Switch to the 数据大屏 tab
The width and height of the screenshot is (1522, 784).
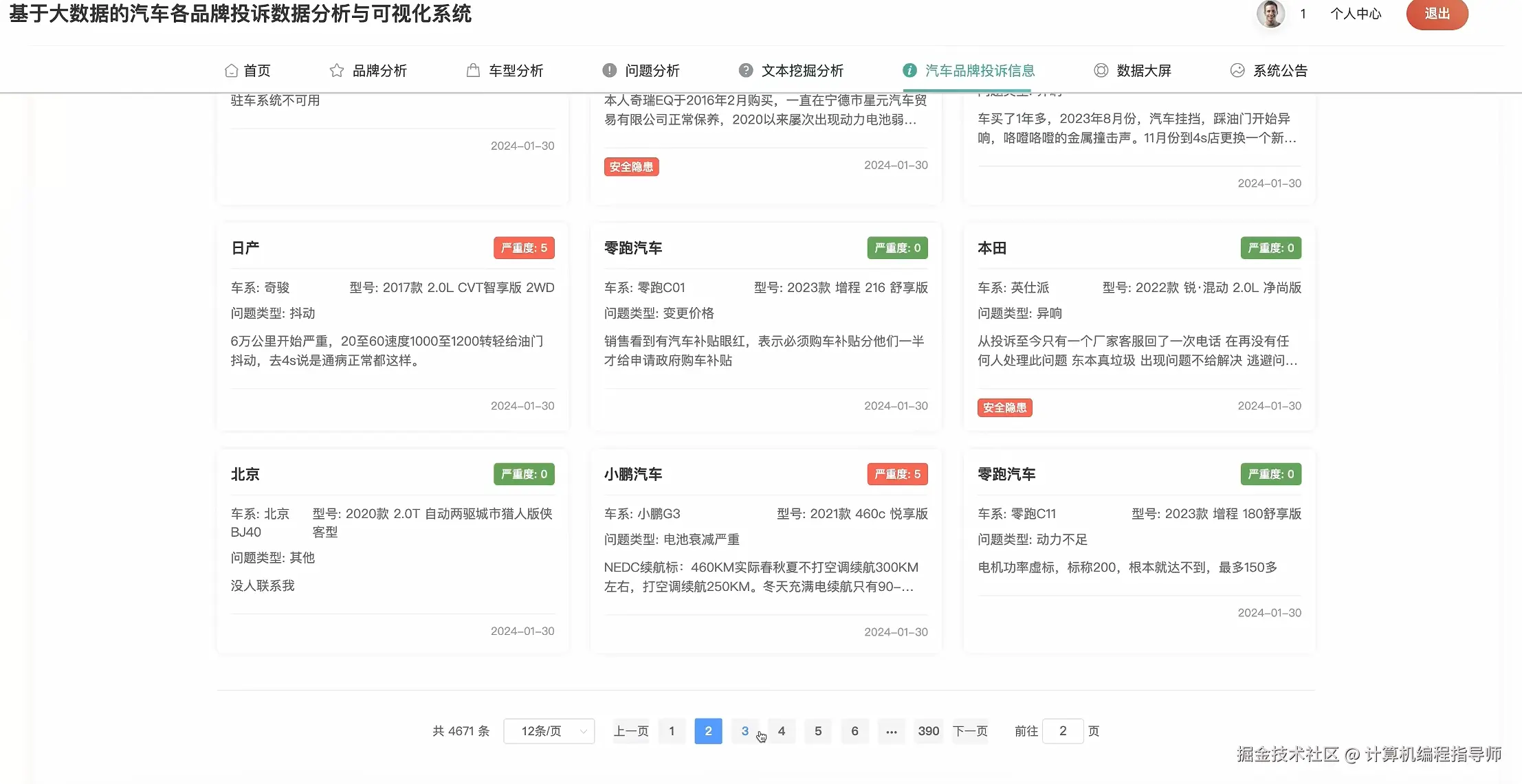pyautogui.click(x=1143, y=70)
